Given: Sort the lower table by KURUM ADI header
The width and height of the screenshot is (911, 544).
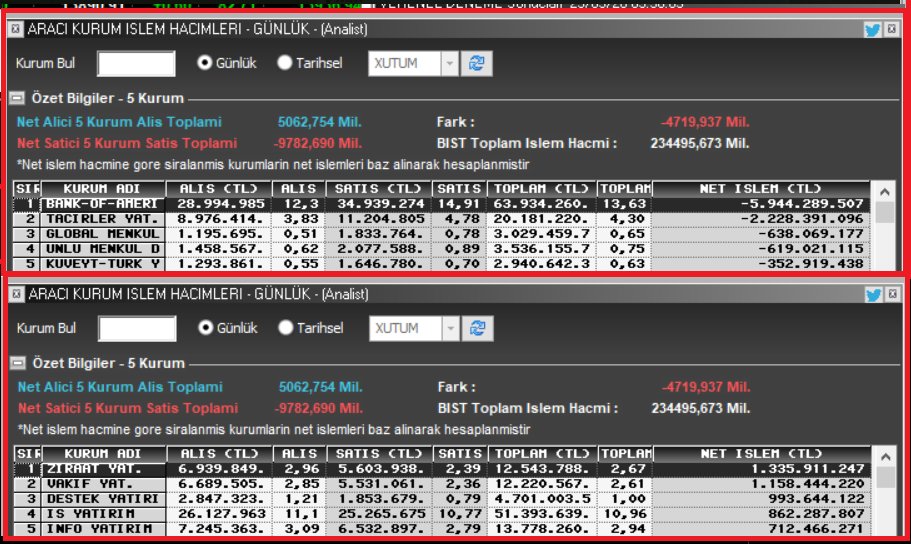Looking at the screenshot, I should pos(103,454).
